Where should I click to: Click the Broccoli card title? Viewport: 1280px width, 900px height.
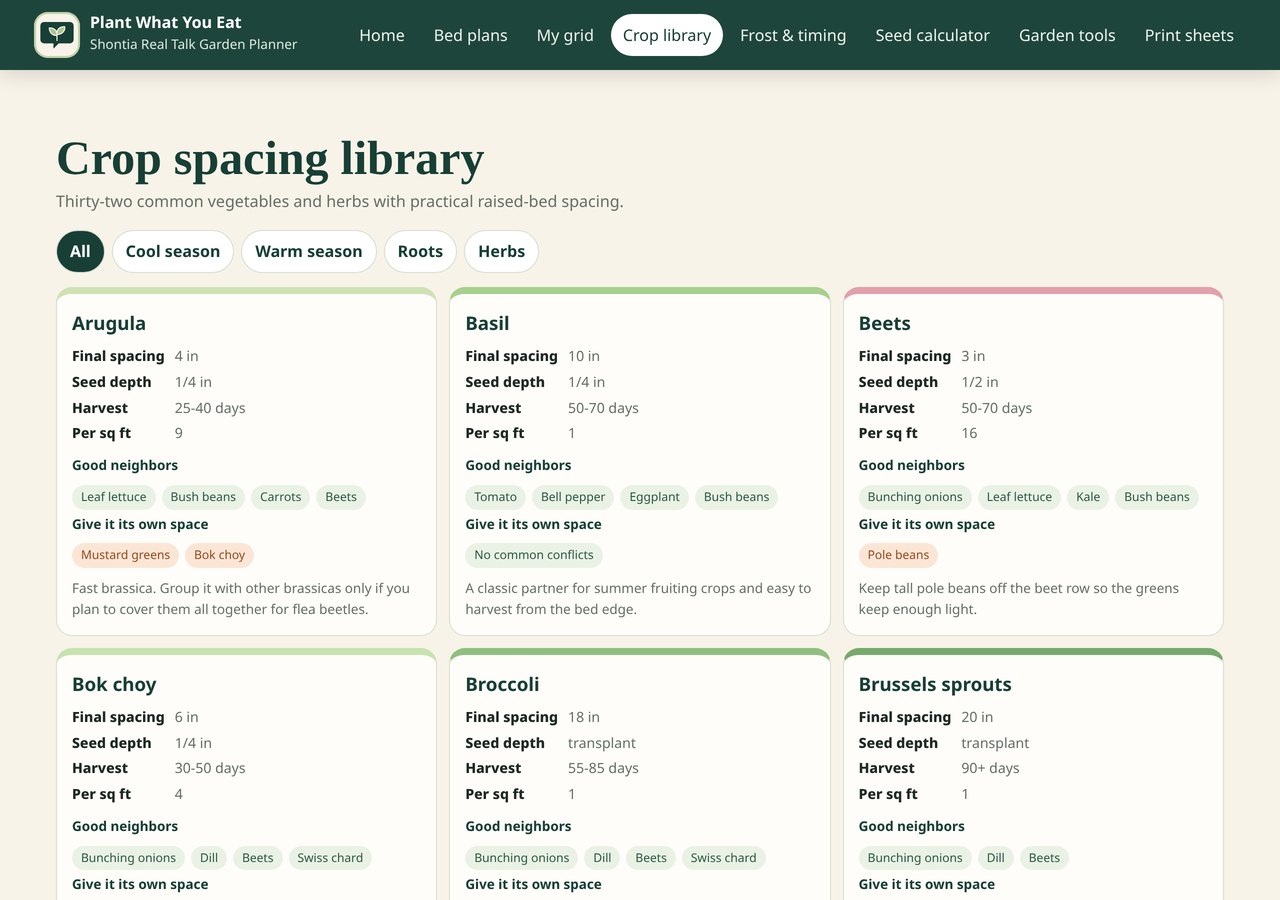click(502, 684)
